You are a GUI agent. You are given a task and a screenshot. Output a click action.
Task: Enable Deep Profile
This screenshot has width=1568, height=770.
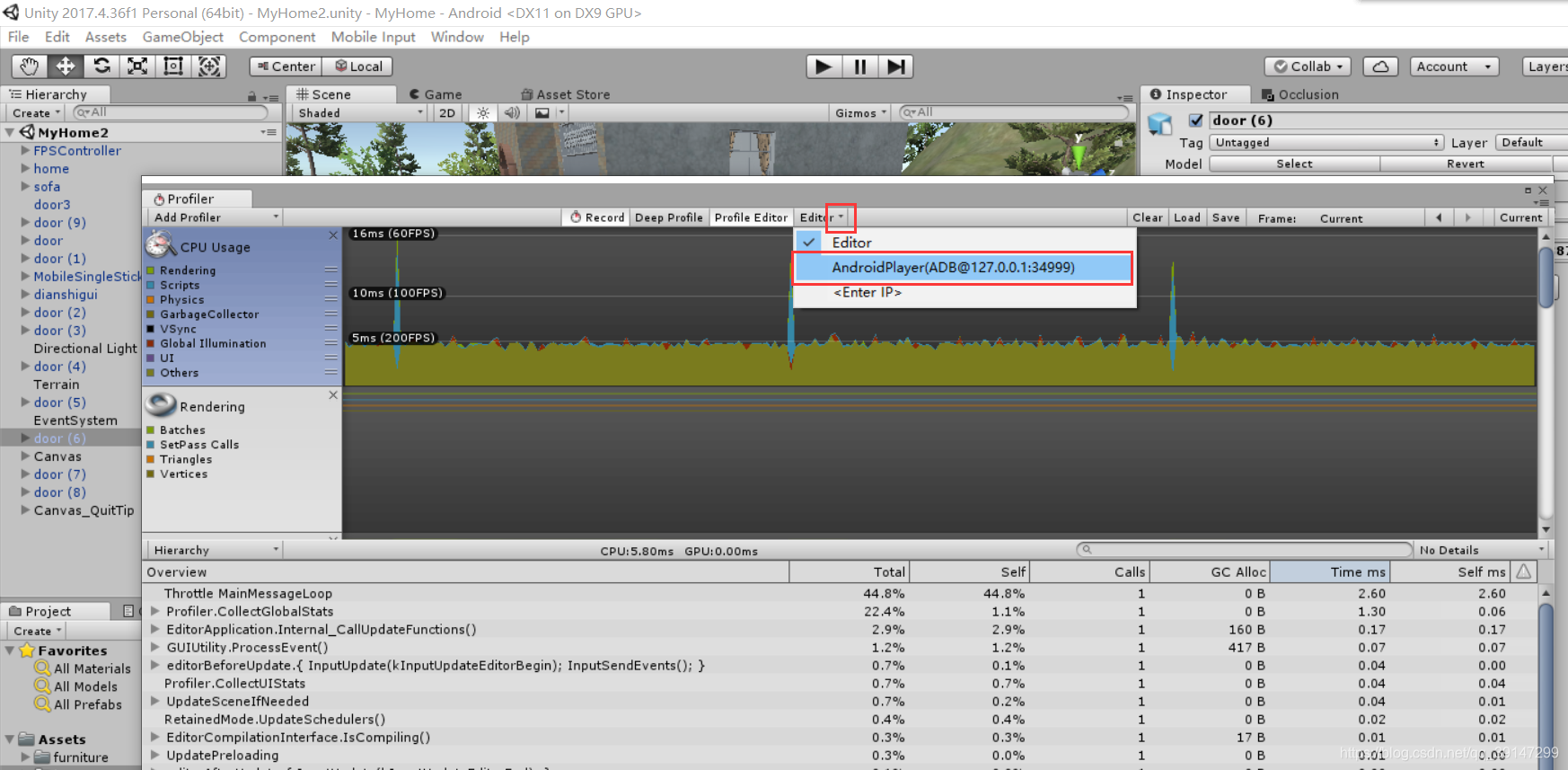(x=669, y=217)
